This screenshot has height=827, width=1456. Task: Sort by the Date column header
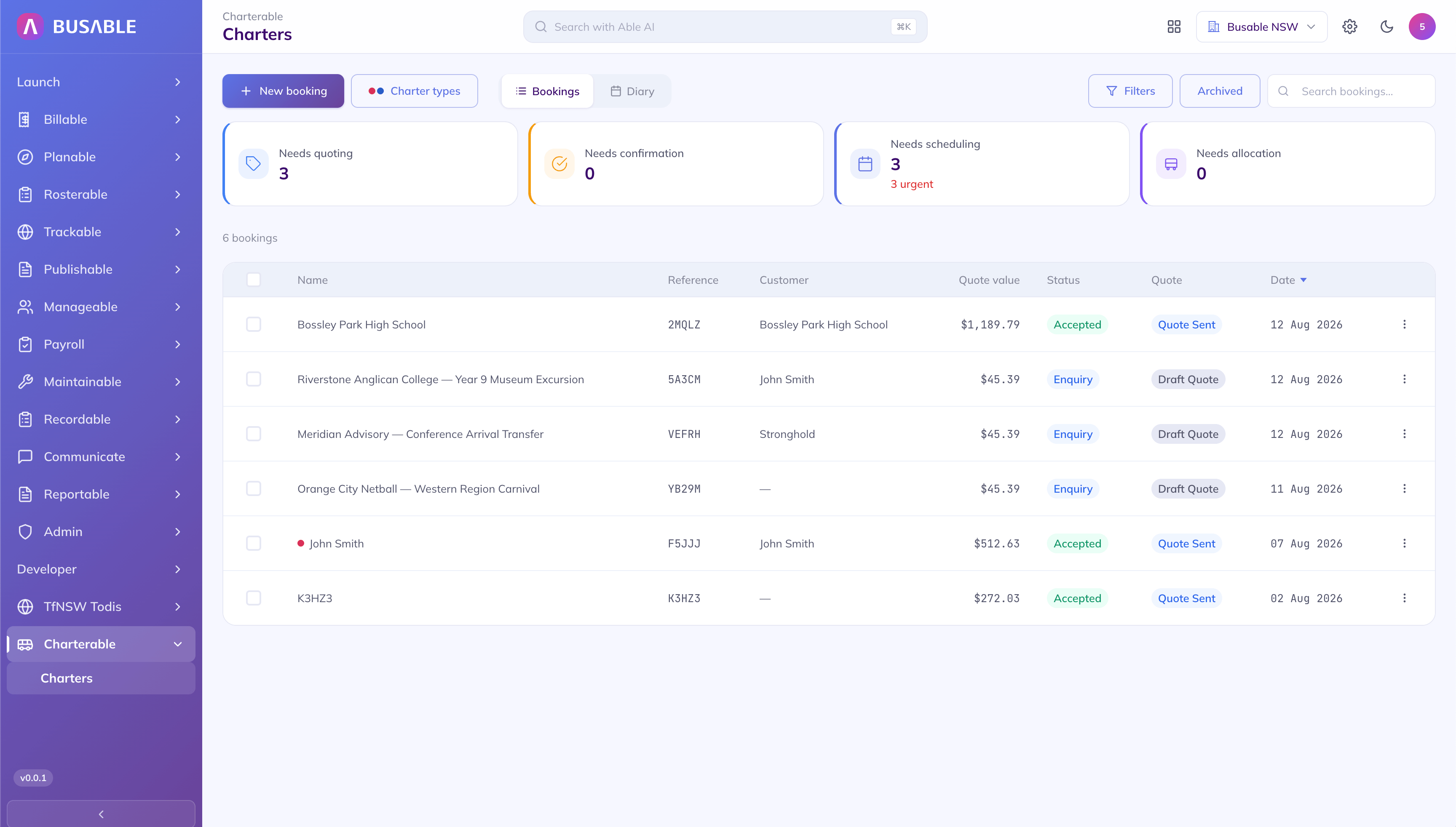point(1288,280)
